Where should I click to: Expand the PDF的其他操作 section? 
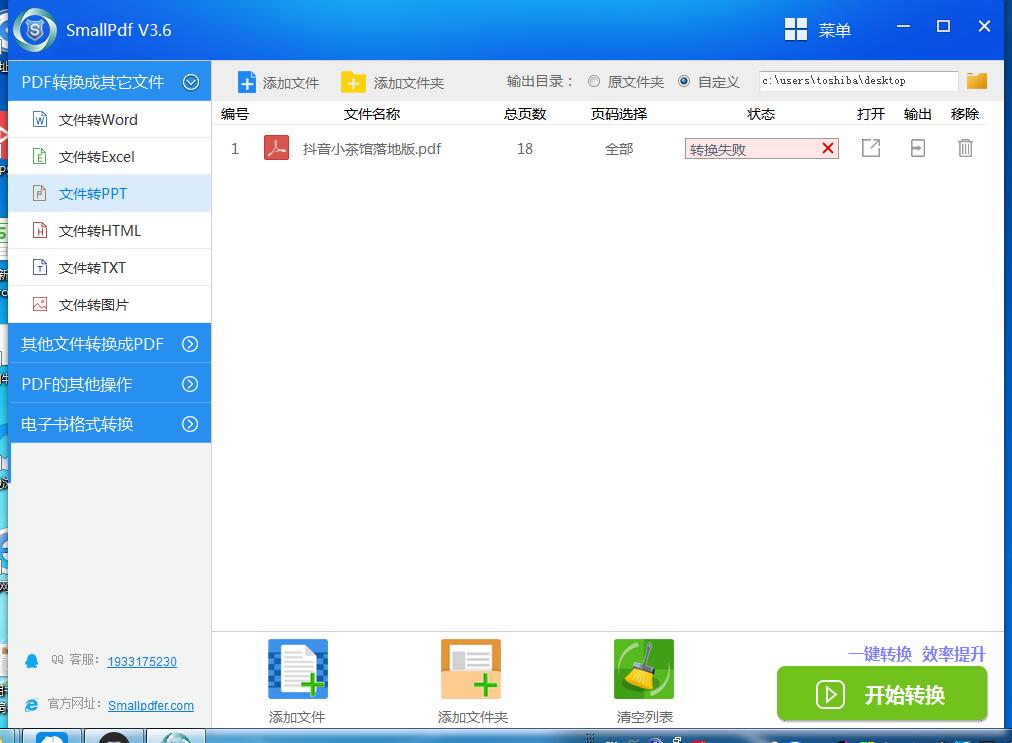[190, 384]
